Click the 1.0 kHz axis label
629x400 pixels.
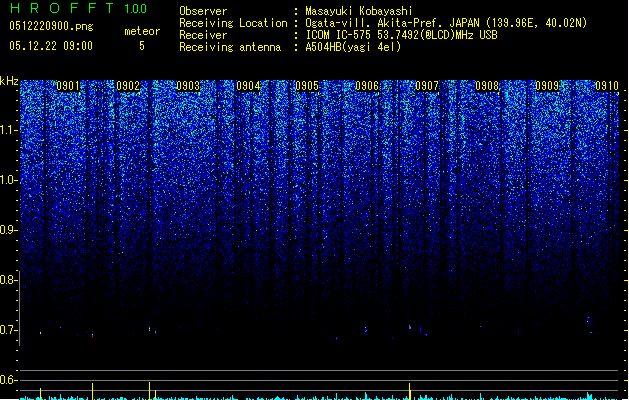(8, 180)
